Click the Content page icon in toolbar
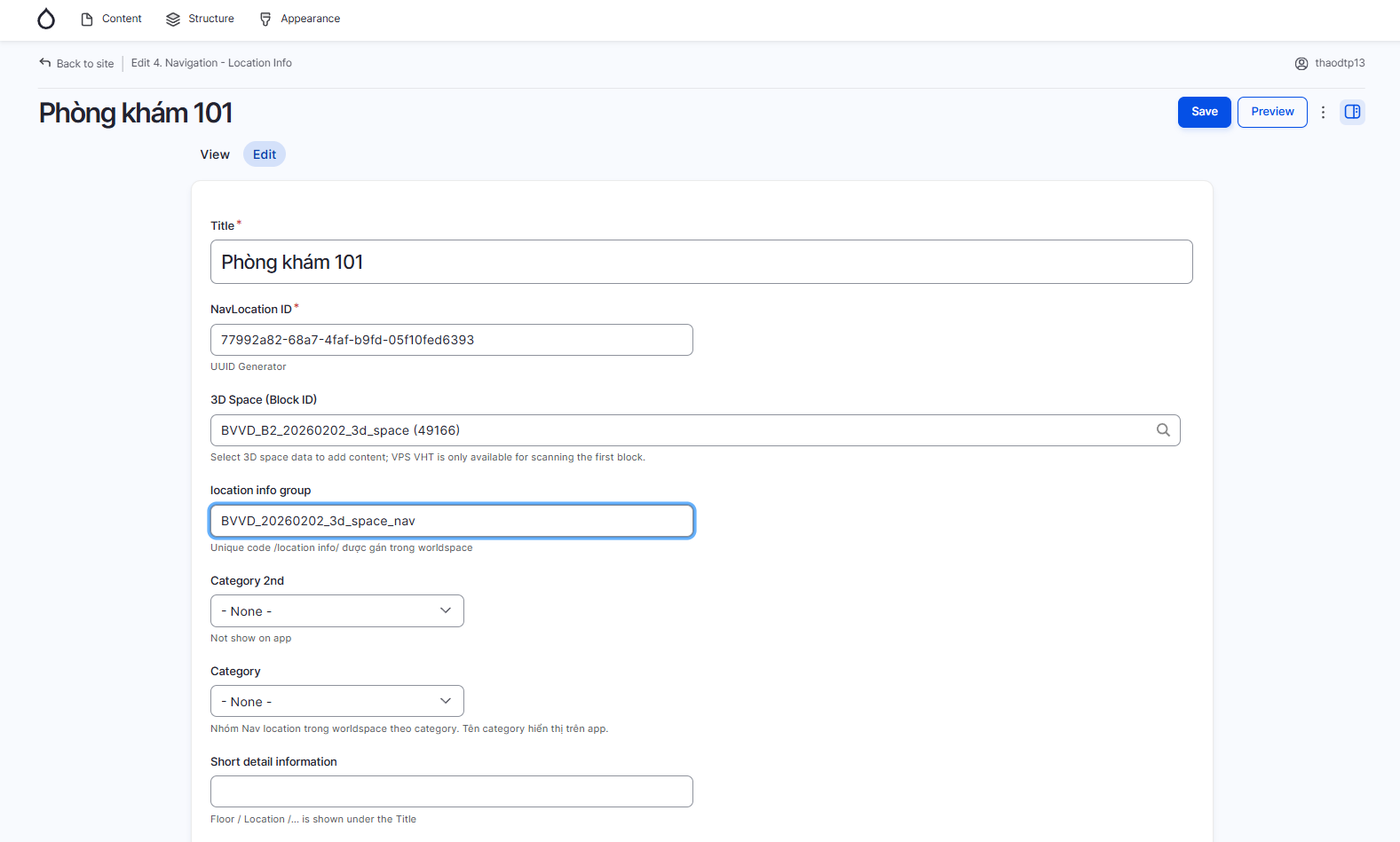This screenshot has width=1400, height=842. (x=87, y=19)
